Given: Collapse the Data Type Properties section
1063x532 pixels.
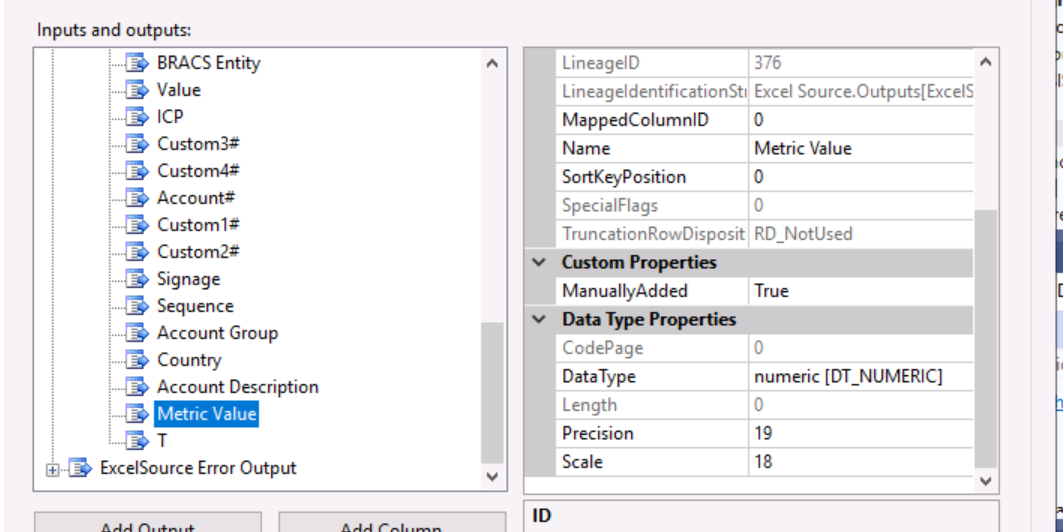Looking at the screenshot, I should click(x=540, y=320).
